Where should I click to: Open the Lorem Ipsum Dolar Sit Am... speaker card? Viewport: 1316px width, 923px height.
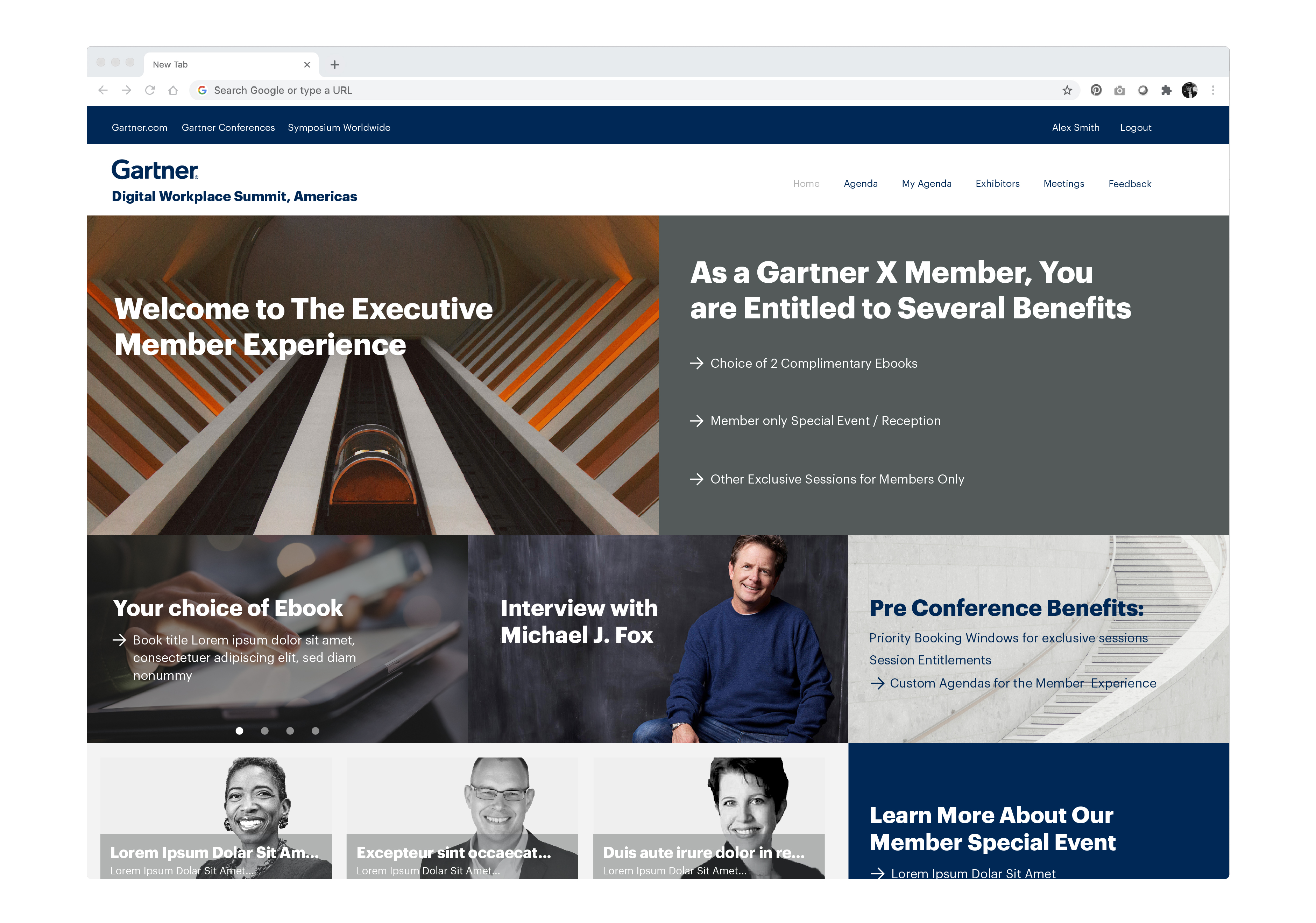[215, 818]
